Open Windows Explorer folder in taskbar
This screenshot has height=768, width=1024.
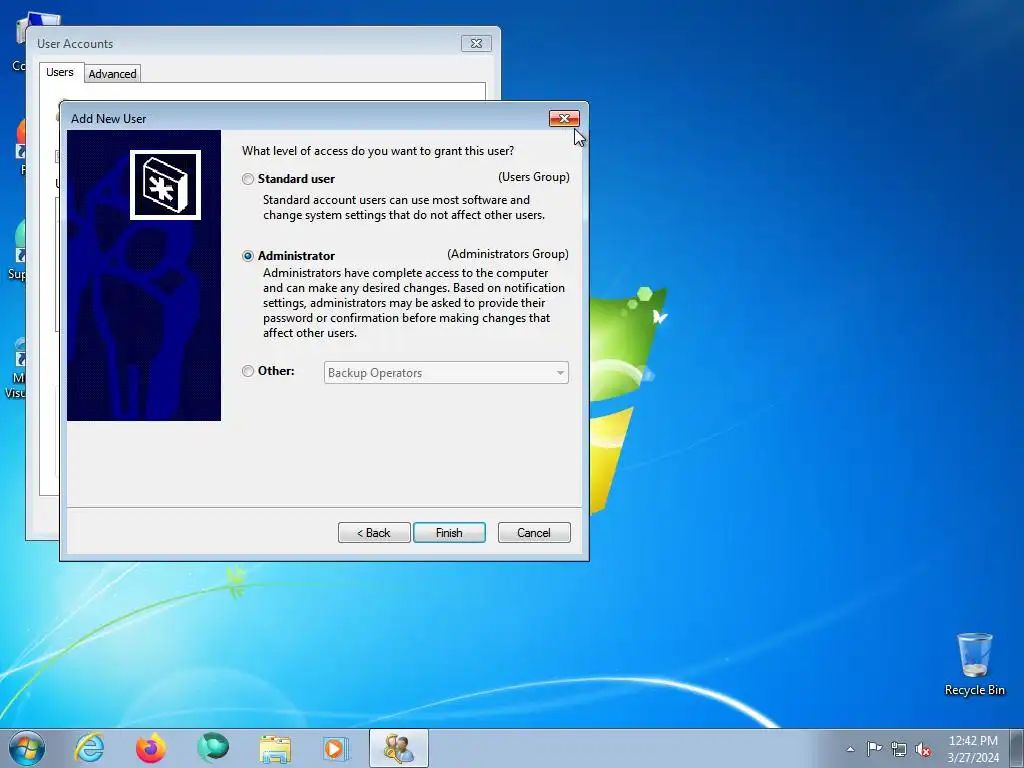tap(275, 748)
